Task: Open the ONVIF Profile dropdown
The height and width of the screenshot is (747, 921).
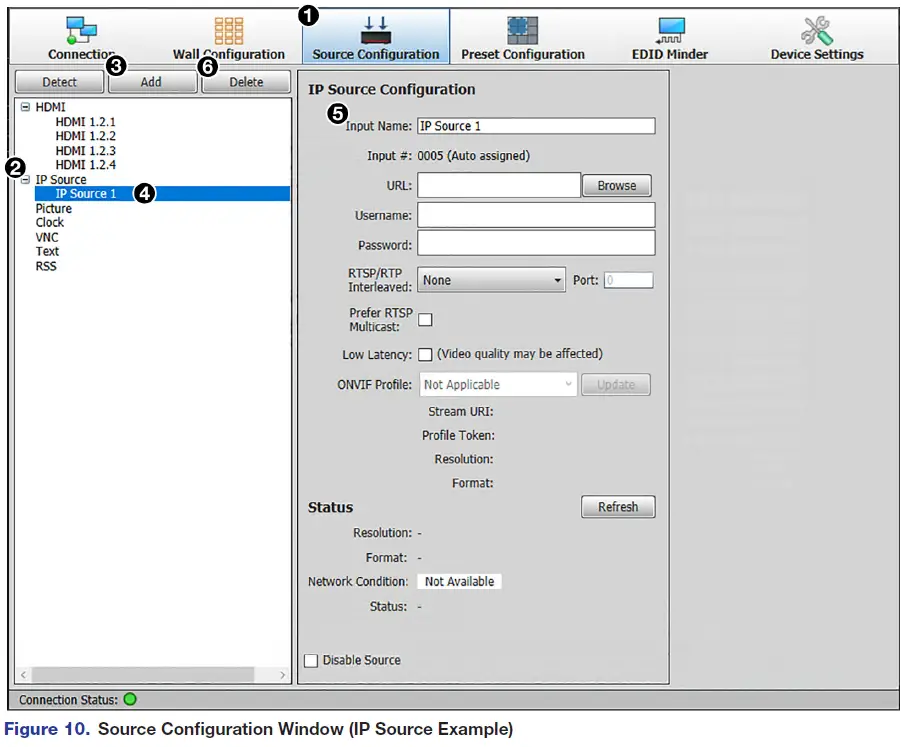Action: tap(498, 385)
